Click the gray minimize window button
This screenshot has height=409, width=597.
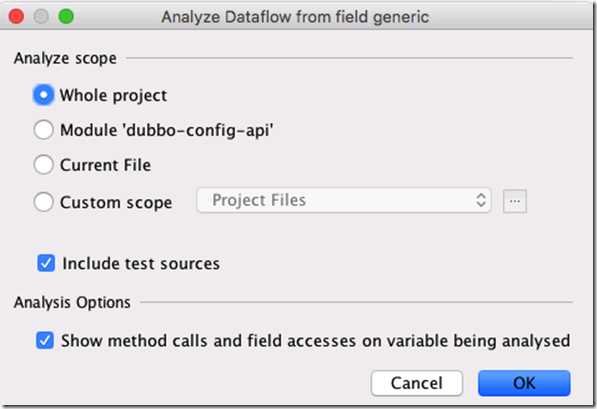coord(41,16)
